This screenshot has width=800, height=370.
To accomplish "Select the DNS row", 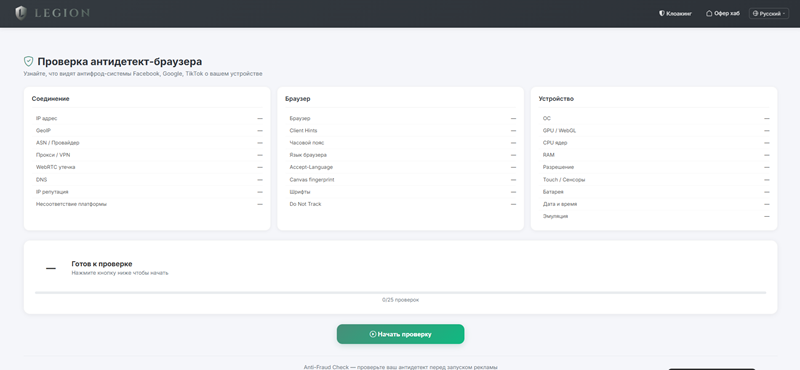I will (x=147, y=180).
